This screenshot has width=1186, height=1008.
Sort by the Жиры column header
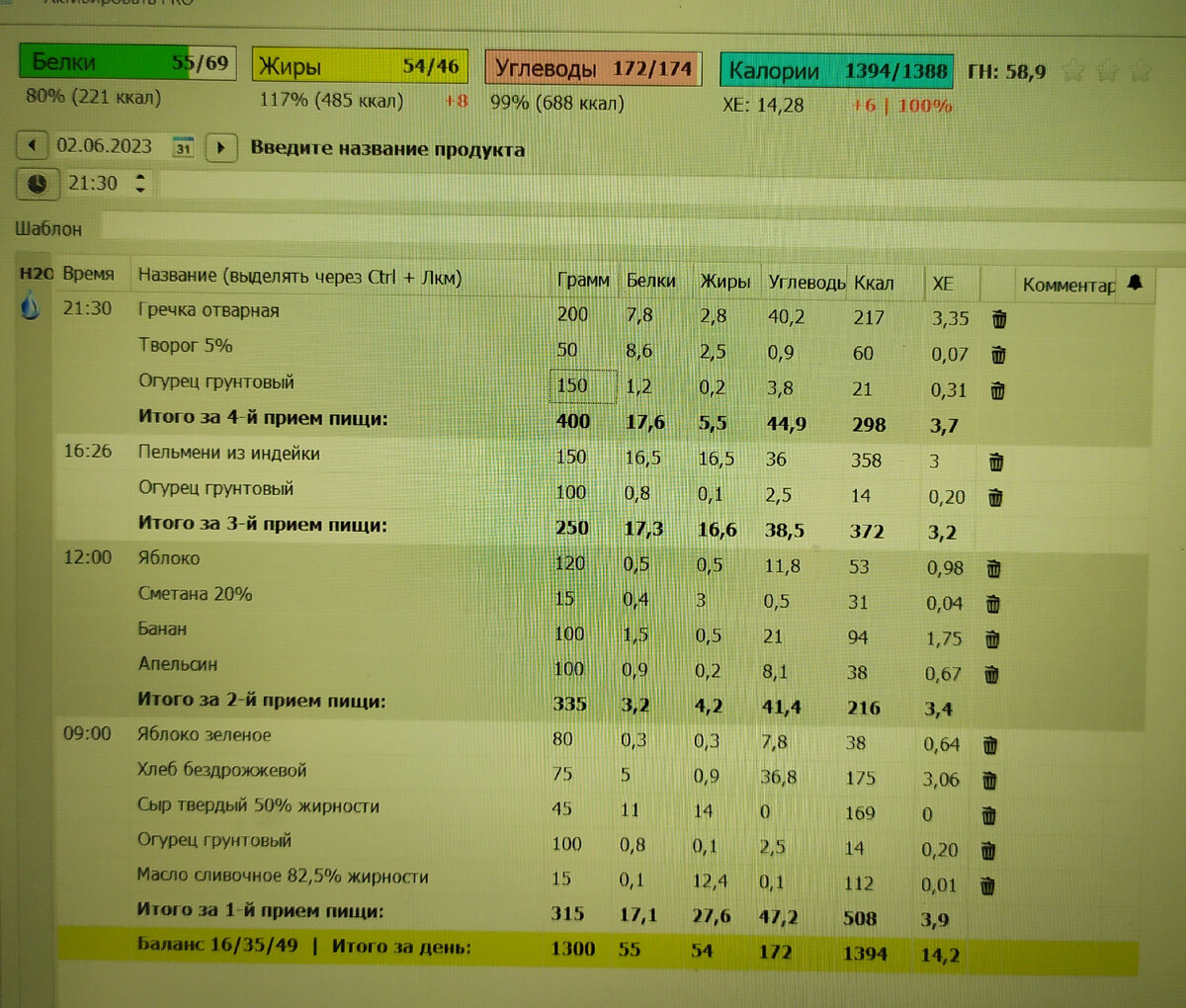(725, 282)
